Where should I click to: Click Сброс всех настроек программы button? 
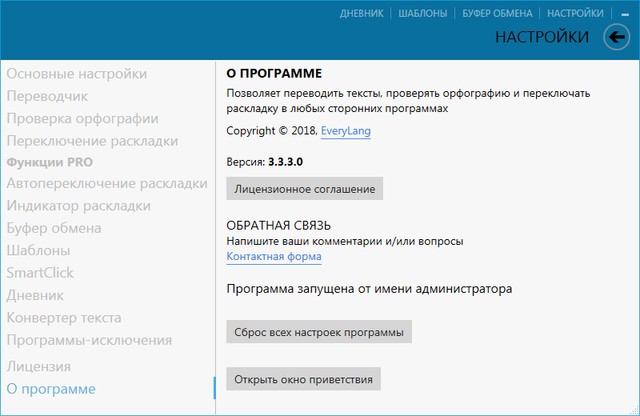[x=319, y=332]
